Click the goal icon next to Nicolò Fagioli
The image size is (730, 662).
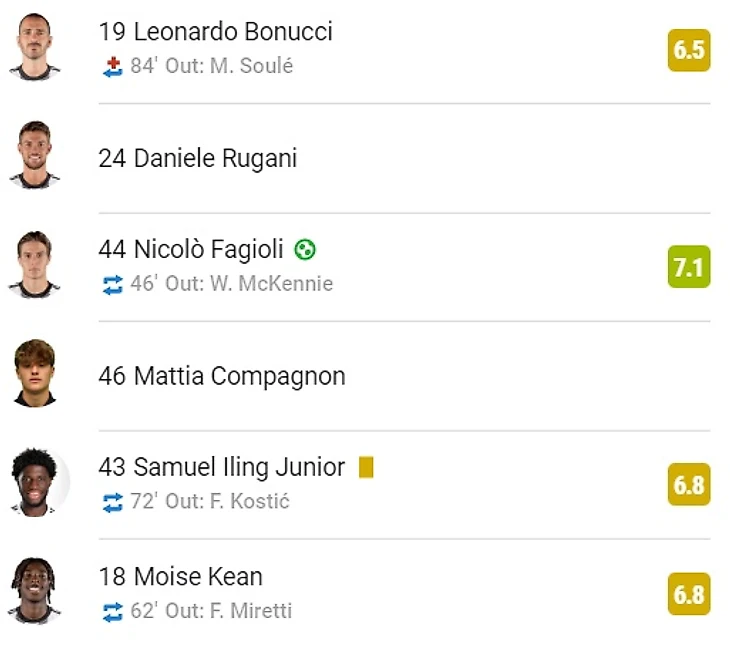coord(305,249)
